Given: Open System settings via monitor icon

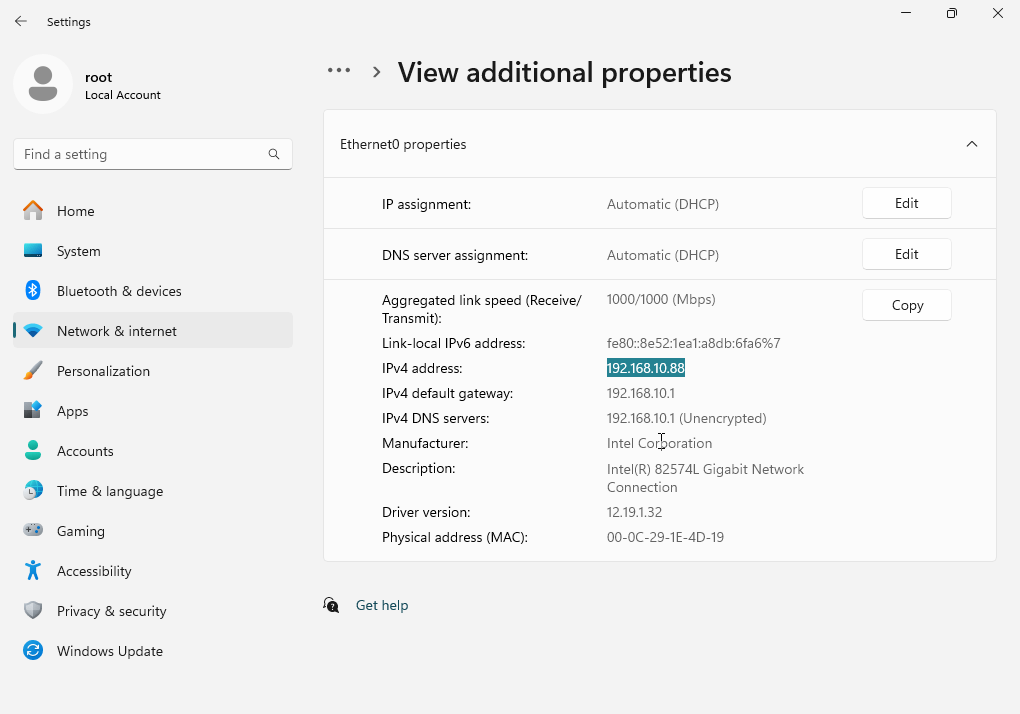Looking at the screenshot, I should coord(33,251).
